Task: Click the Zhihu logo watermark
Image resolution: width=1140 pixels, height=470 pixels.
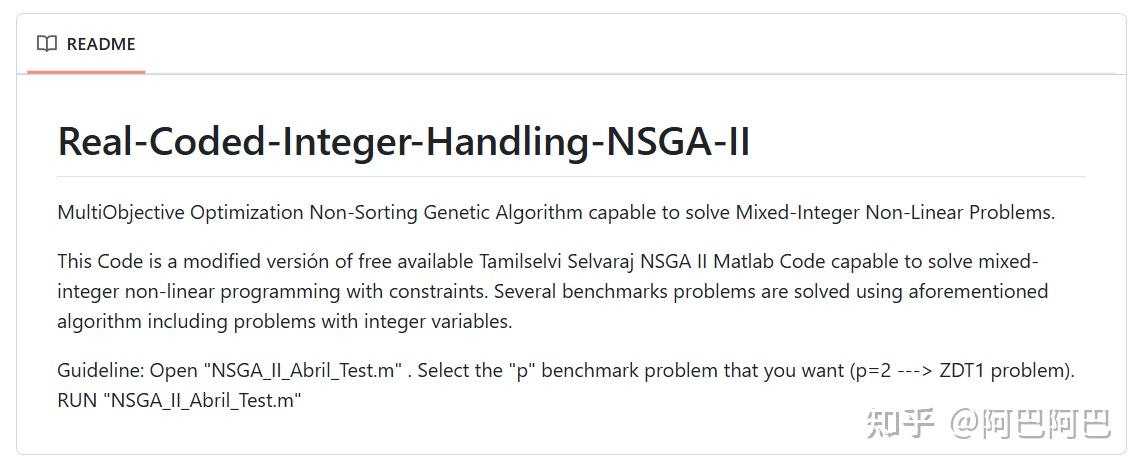Action: 900,423
